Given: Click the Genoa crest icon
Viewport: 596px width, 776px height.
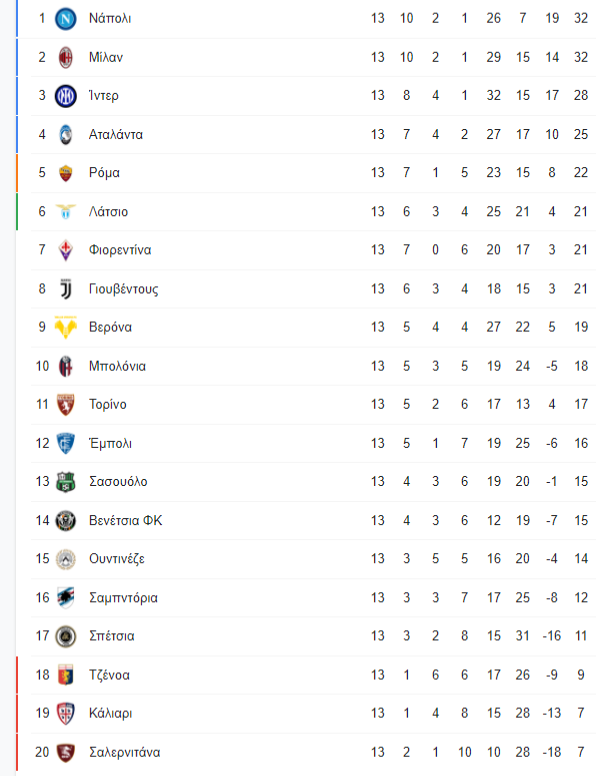Looking at the screenshot, I should click(x=65, y=675).
